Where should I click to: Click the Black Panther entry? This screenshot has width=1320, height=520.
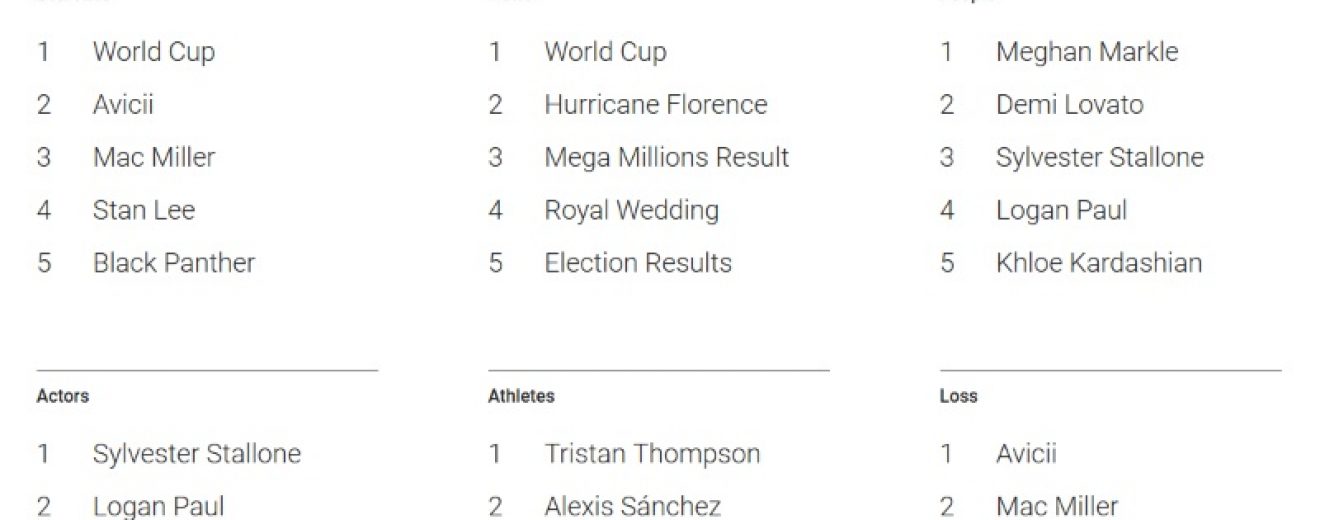174,263
